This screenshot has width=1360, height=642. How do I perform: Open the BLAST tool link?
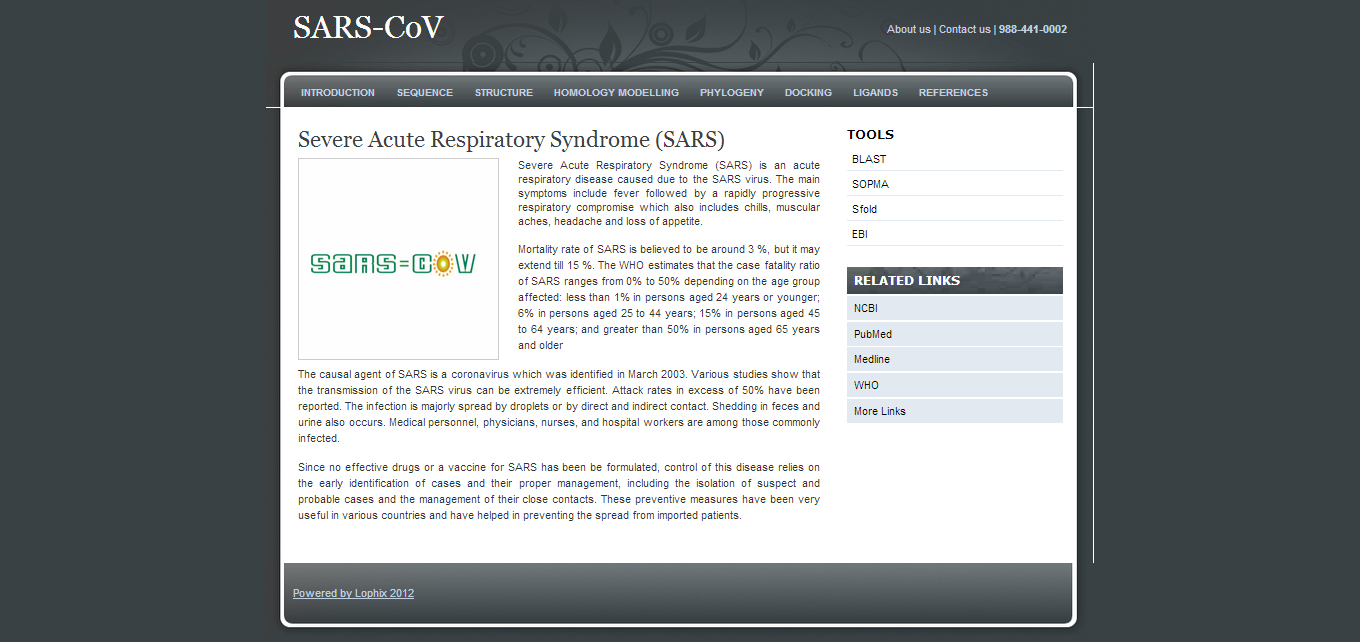pos(868,159)
